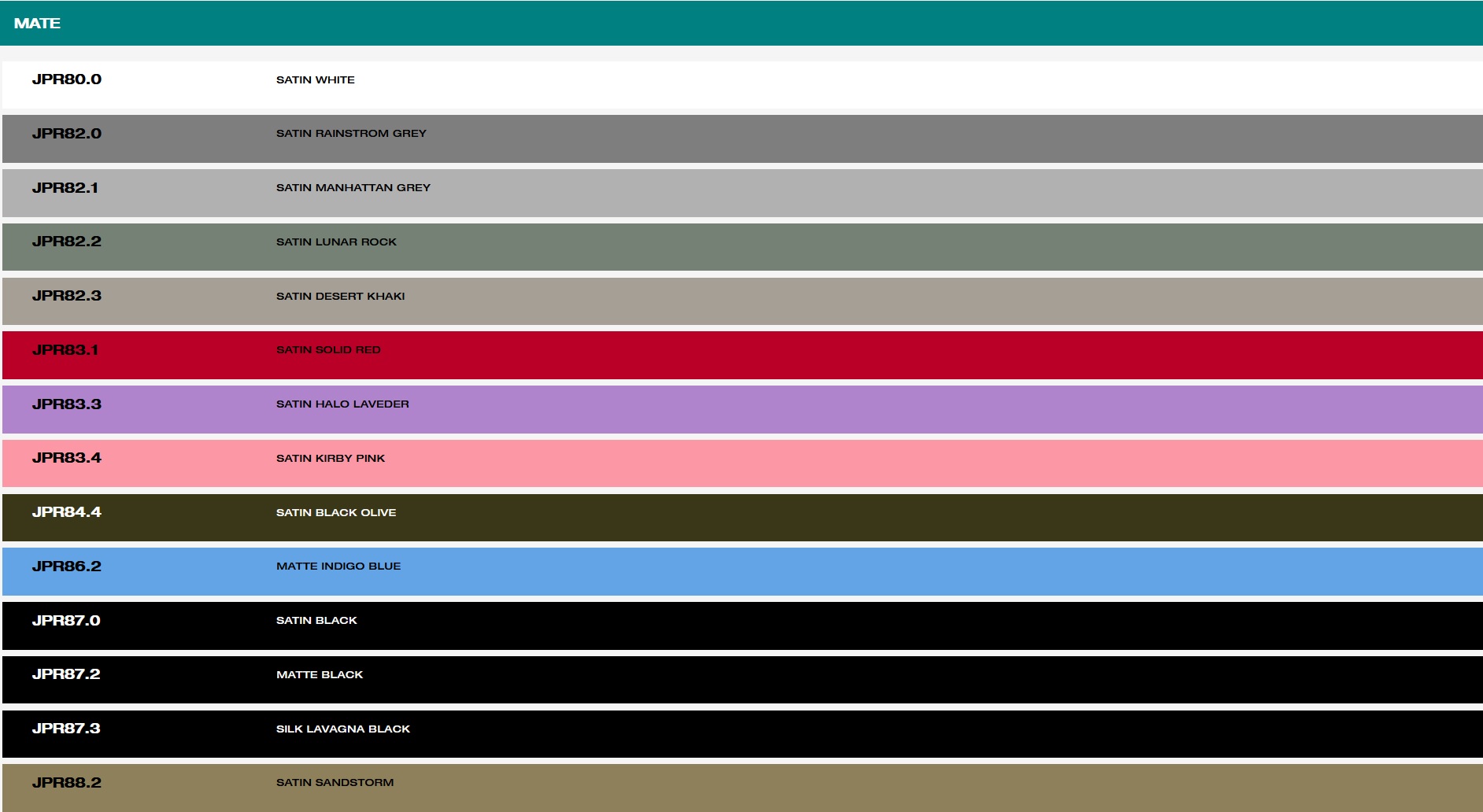
Task: Click the JPR87.0 color code
Action: pyautogui.click(x=66, y=621)
